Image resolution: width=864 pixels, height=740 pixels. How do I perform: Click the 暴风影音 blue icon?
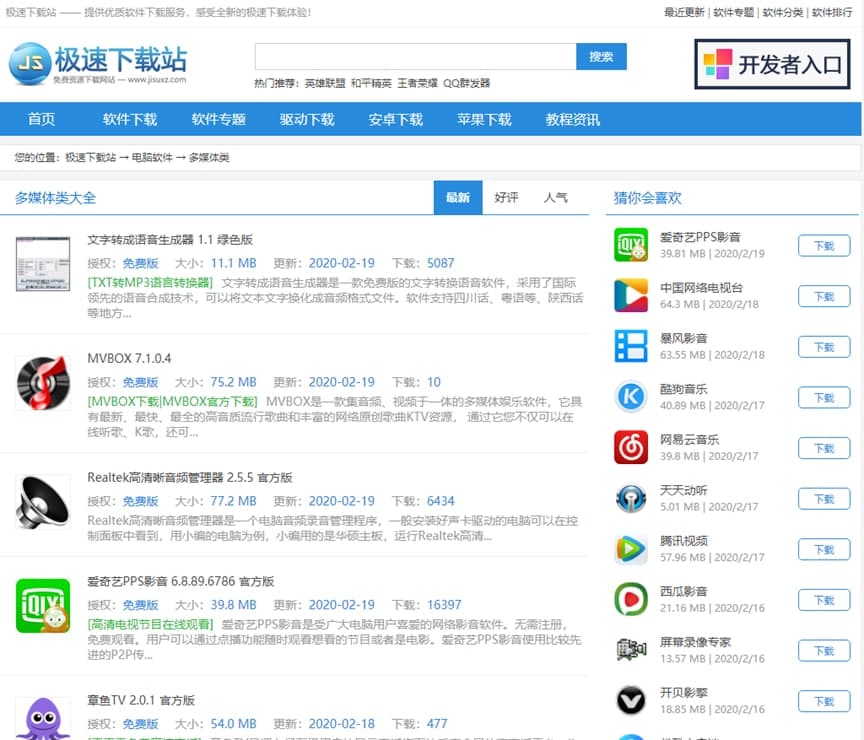[x=631, y=346]
